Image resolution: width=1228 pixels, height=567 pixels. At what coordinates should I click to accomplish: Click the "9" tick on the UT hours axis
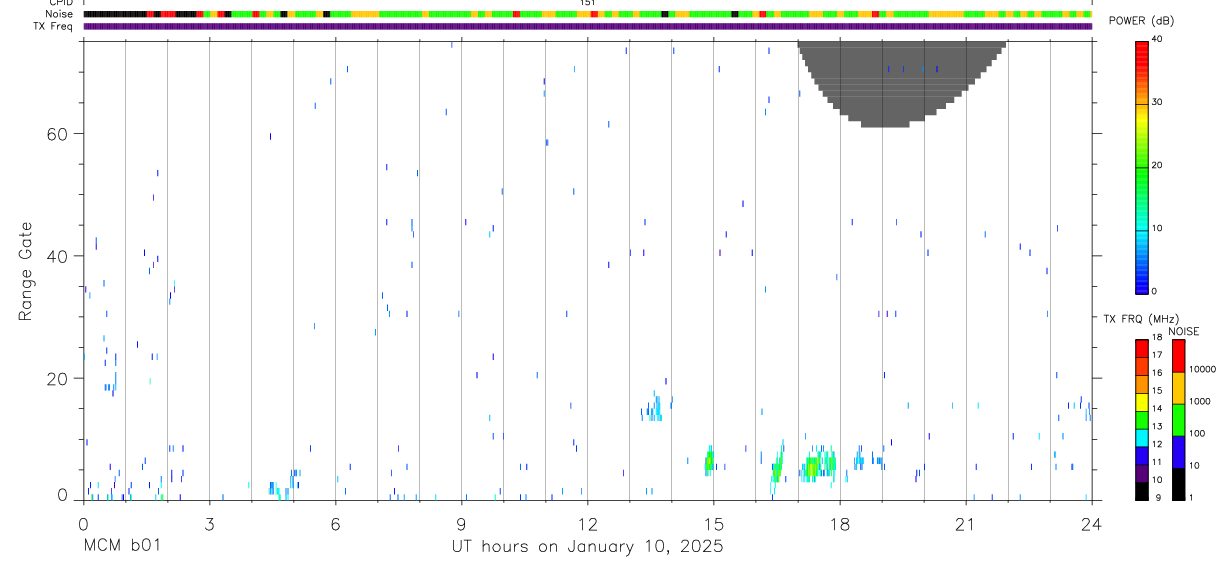(x=461, y=524)
